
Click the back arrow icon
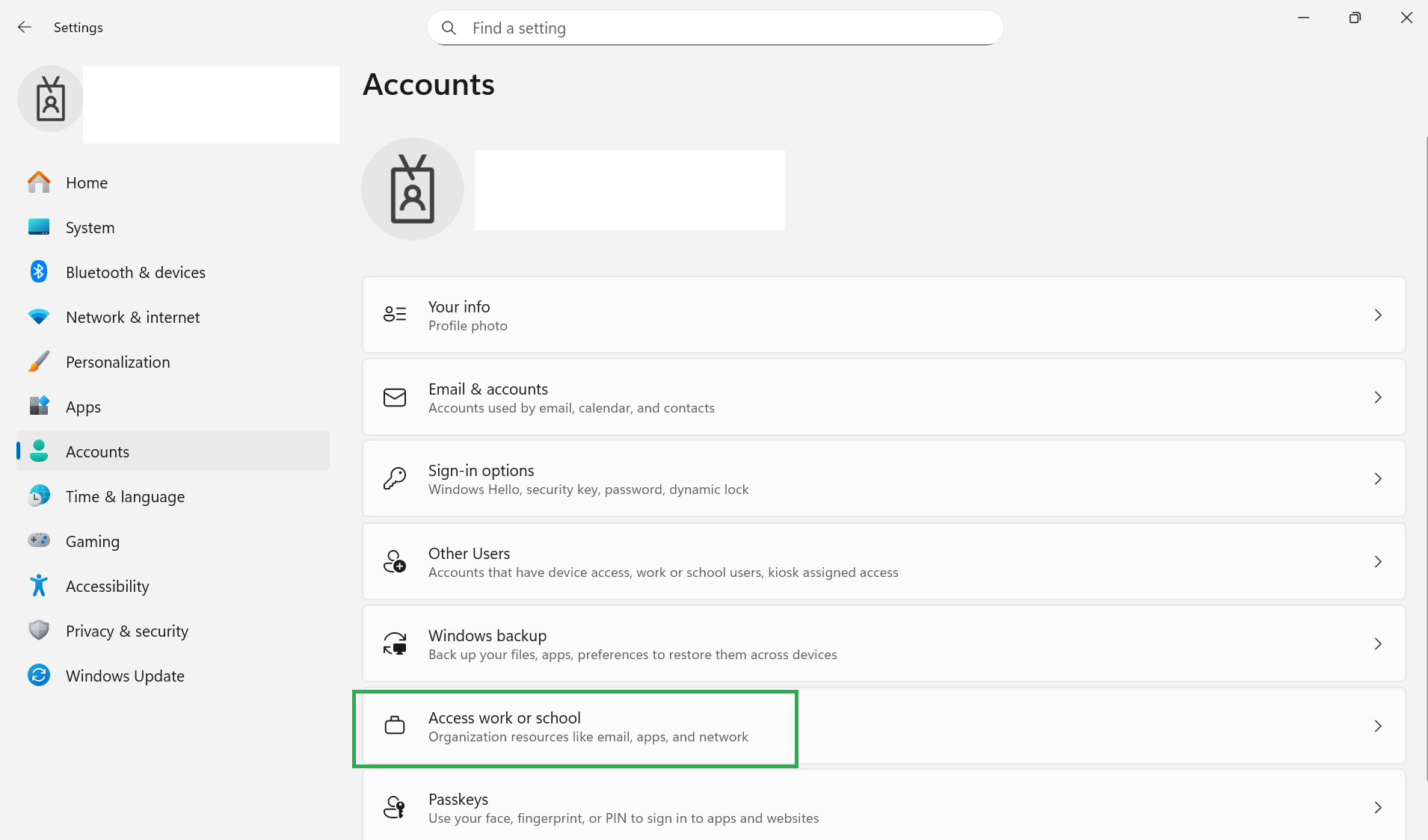(x=25, y=28)
